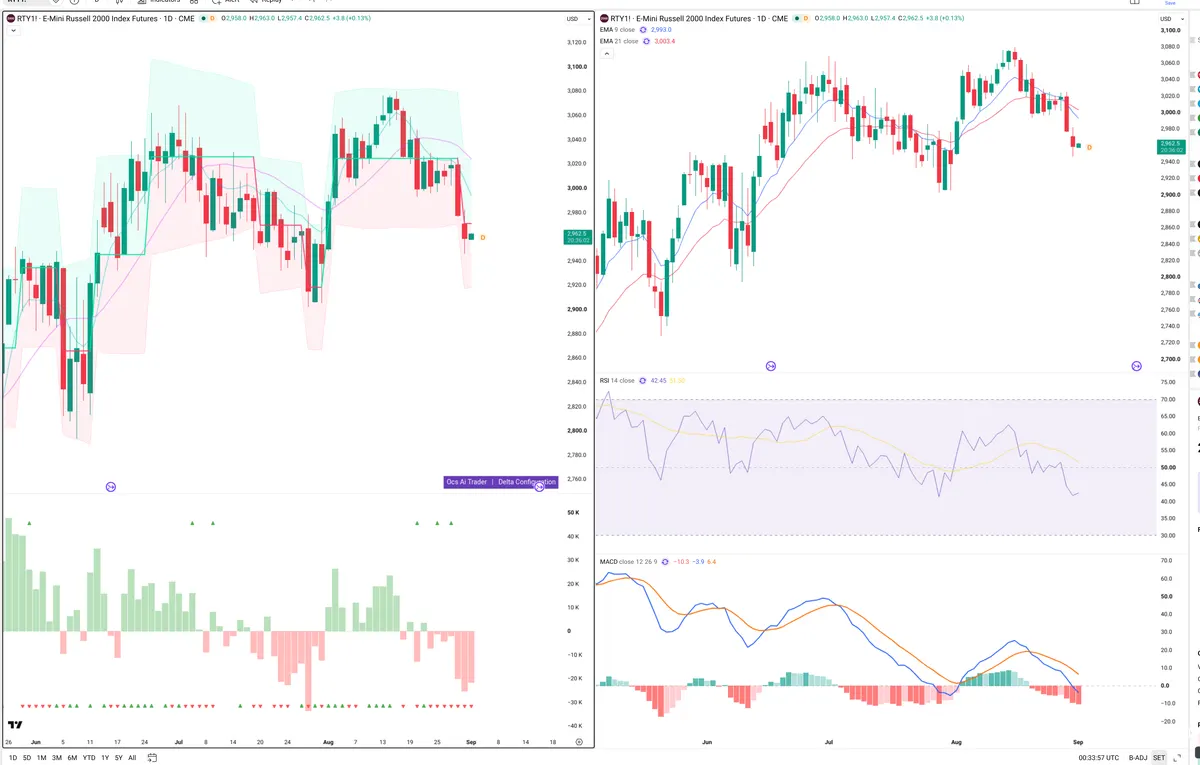The image size is (1200, 765).
Task: Toggle the SET settlement price option
Action: pyautogui.click(x=1159, y=758)
